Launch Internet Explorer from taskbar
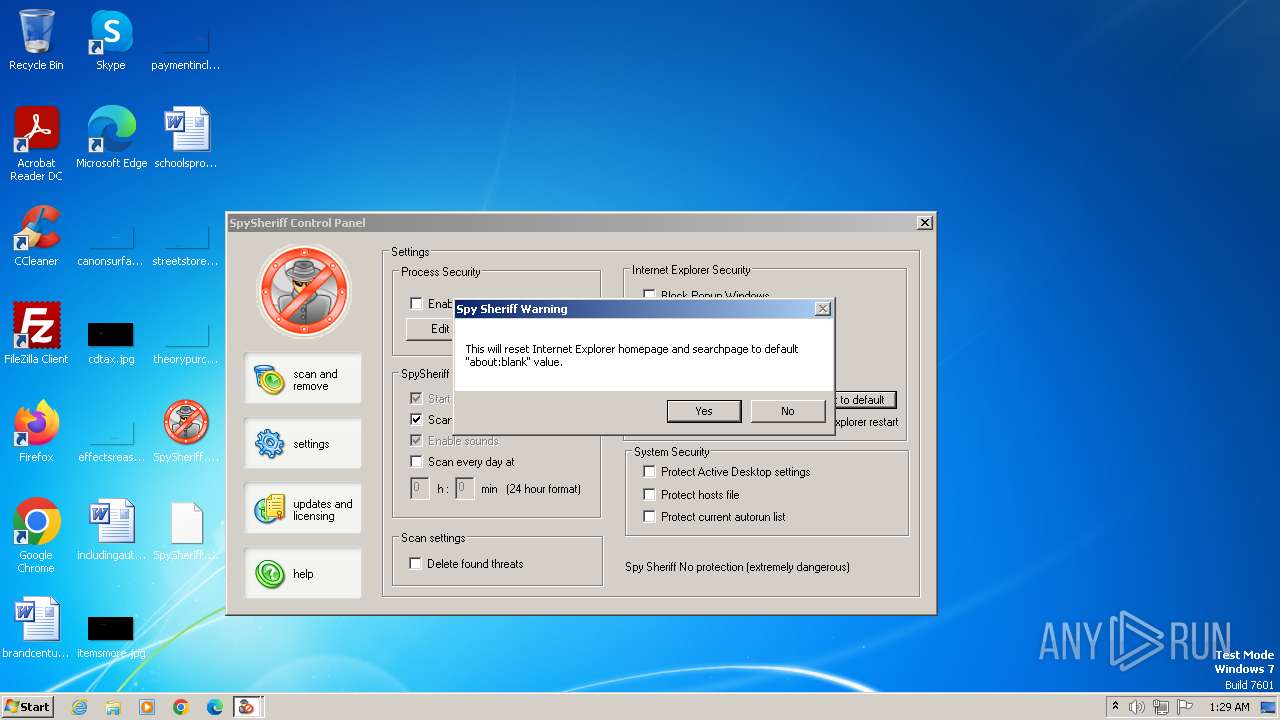This screenshot has width=1280, height=720. coord(79,707)
